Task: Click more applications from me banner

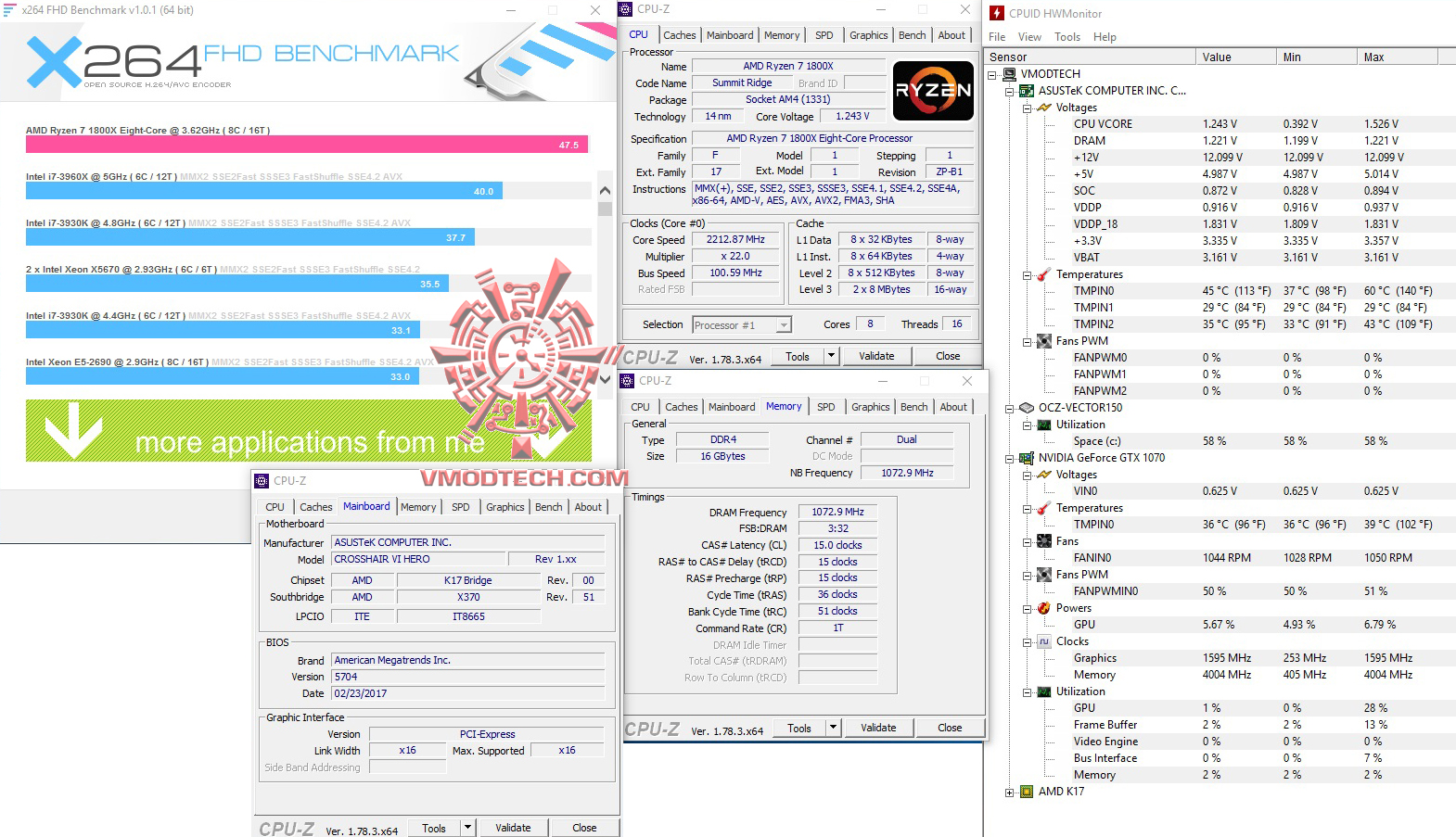Action: click(309, 431)
